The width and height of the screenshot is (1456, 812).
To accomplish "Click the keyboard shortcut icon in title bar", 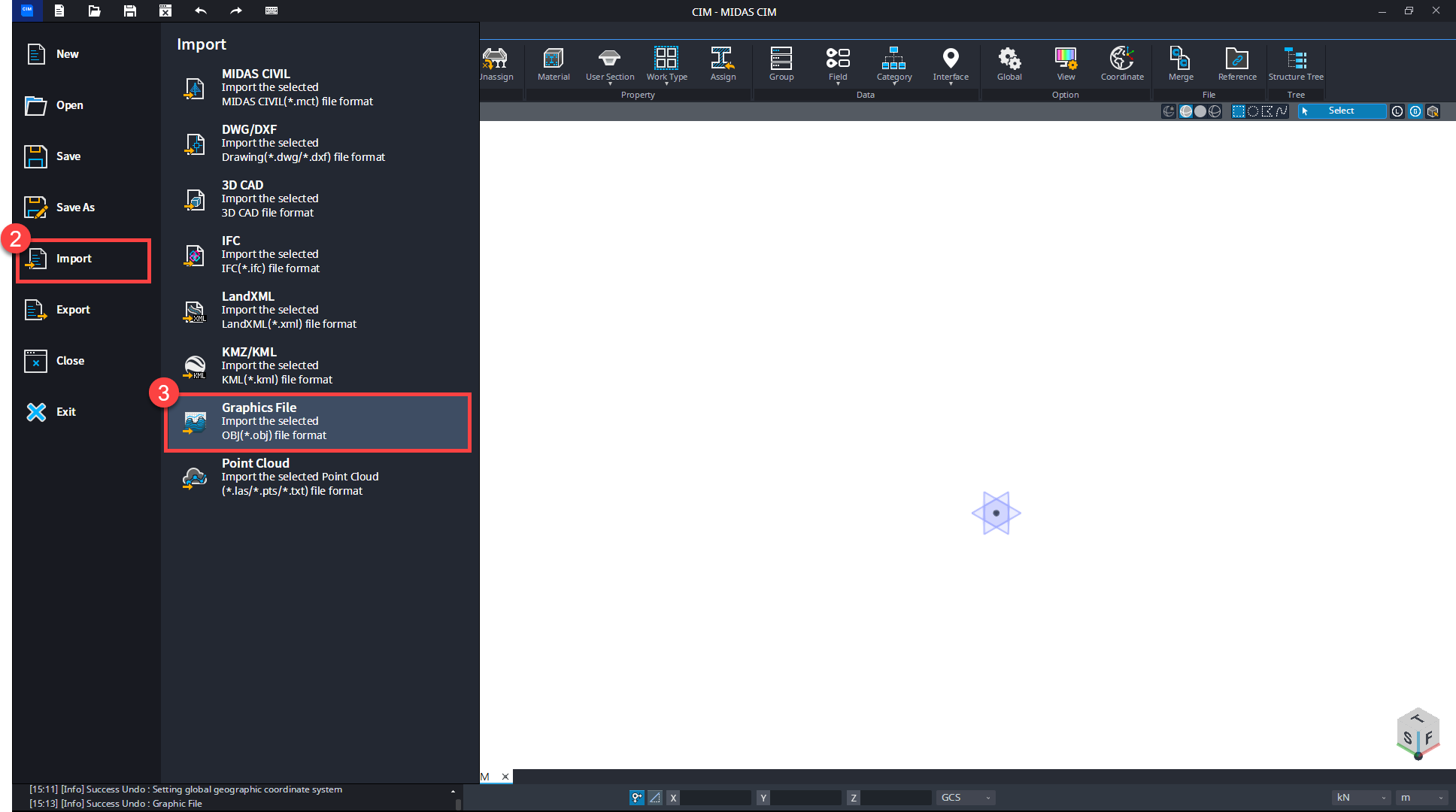I will point(271,11).
